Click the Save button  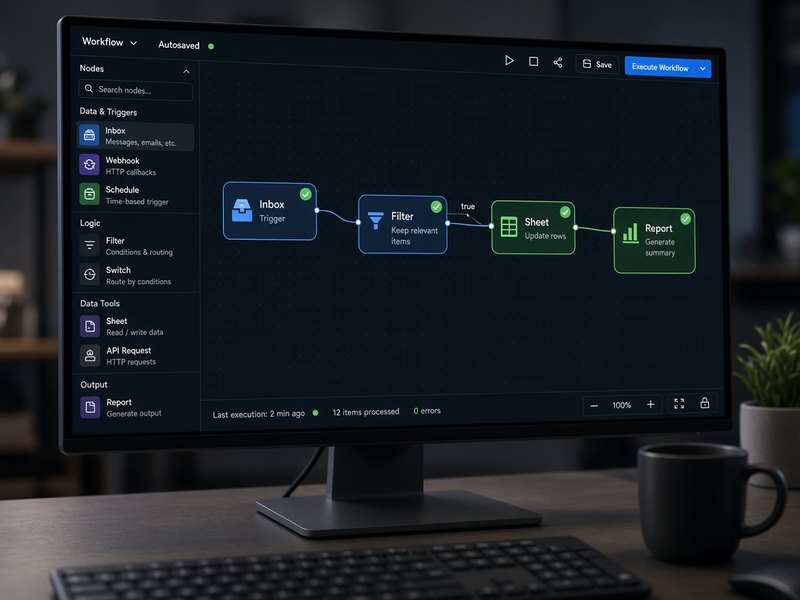point(597,64)
